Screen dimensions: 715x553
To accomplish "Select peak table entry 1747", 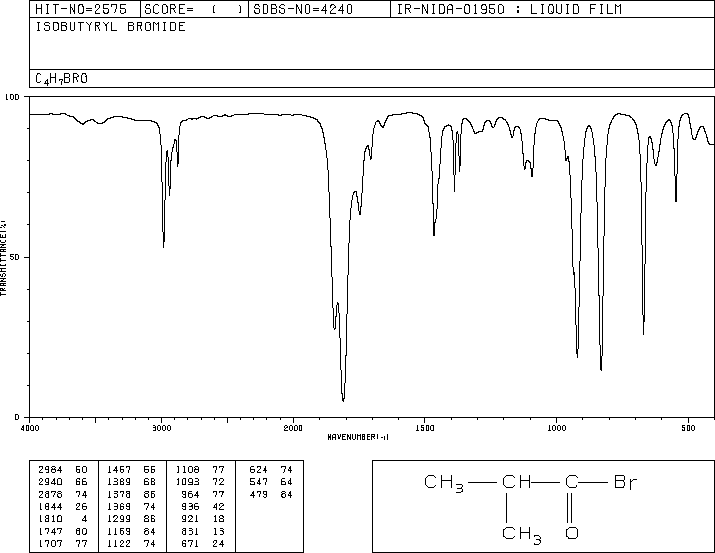I will pos(50,531).
